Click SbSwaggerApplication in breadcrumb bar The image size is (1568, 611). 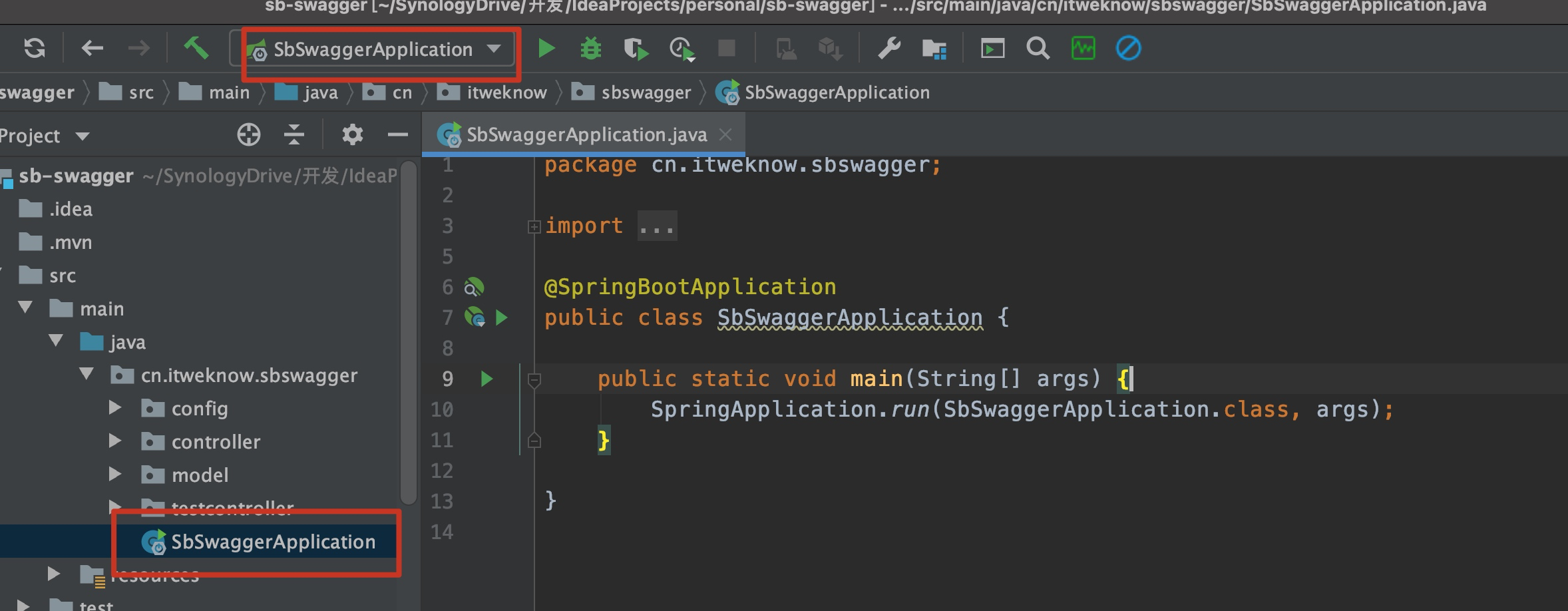coord(823,92)
